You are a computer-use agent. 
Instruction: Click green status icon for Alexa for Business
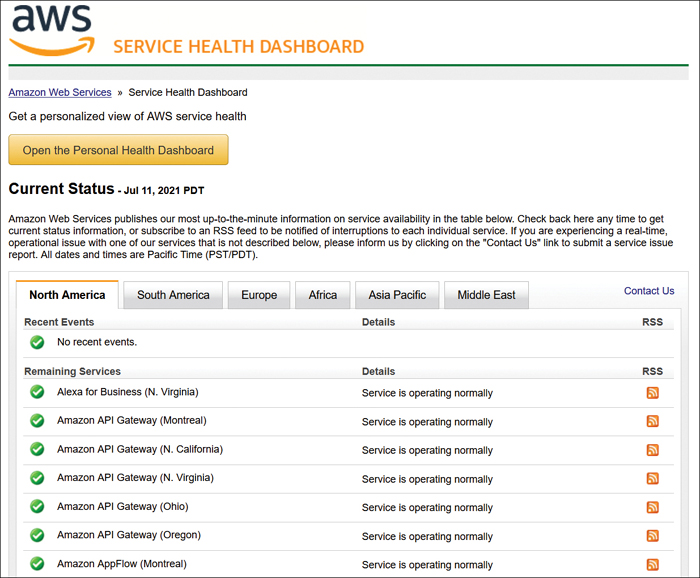pos(37,392)
